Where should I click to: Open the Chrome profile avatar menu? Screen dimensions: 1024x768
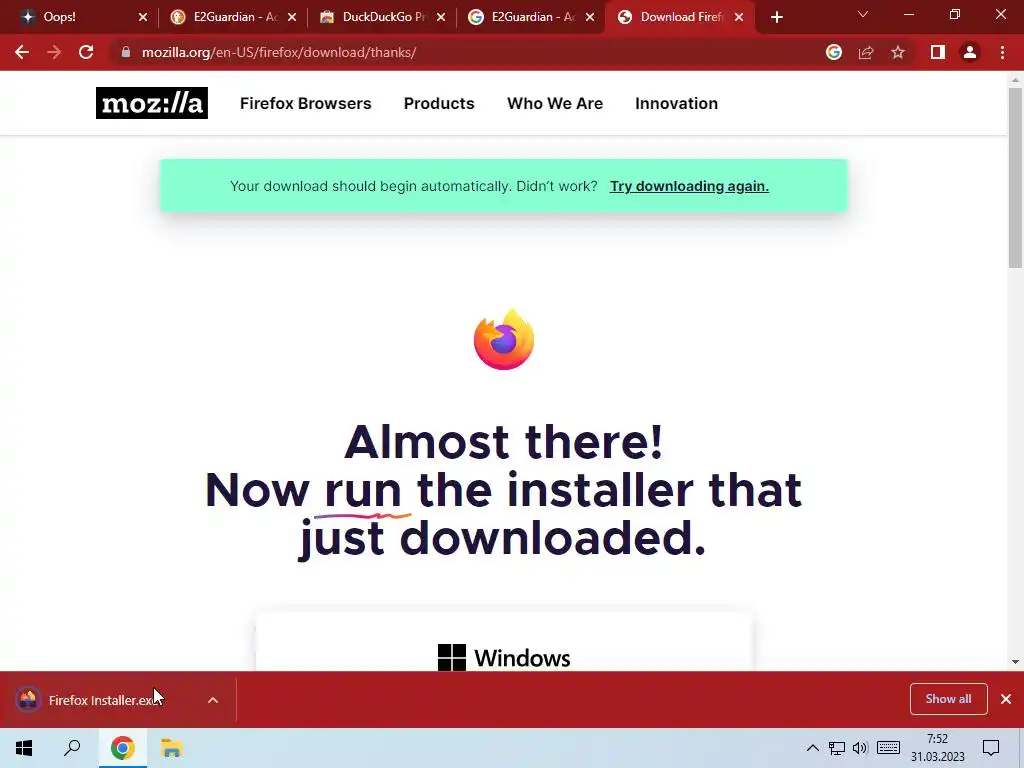click(x=970, y=52)
